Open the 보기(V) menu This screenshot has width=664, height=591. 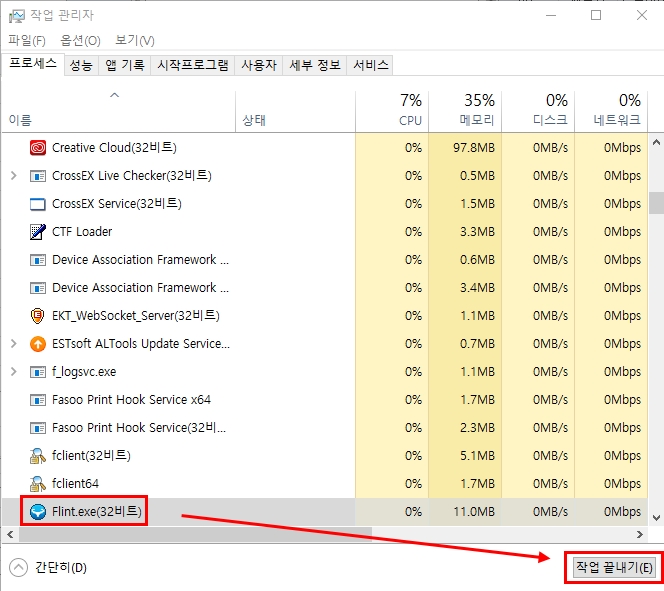click(135, 41)
